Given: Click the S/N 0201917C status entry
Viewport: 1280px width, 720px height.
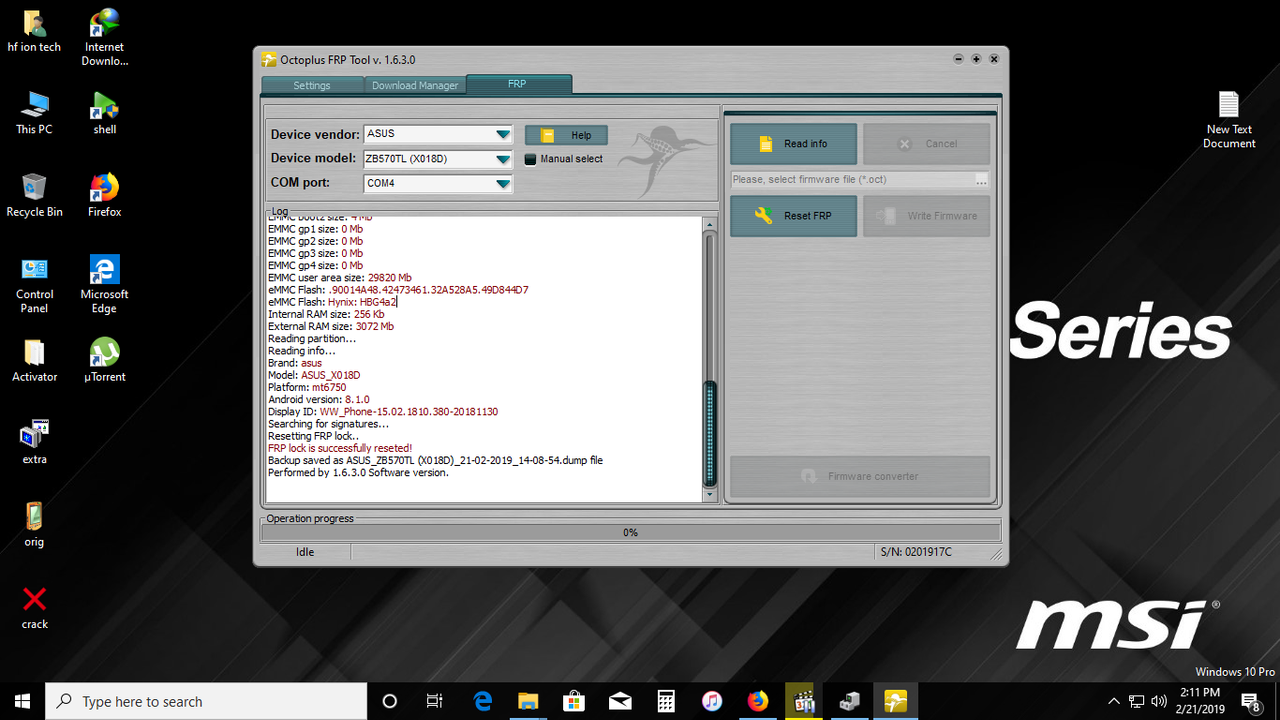Looking at the screenshot, I should (x=916, y=552).
